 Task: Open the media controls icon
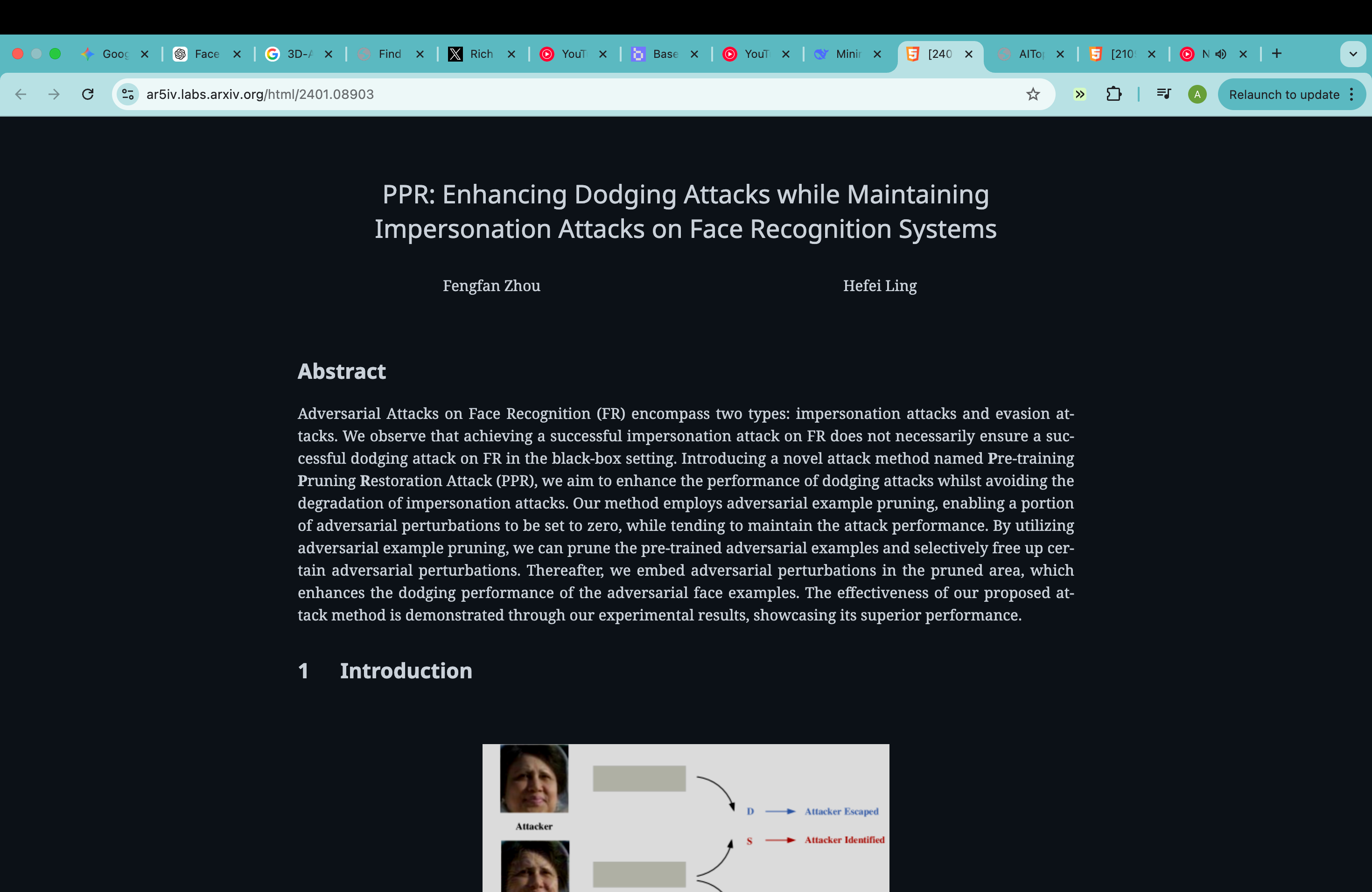[x=1163, y=94]
